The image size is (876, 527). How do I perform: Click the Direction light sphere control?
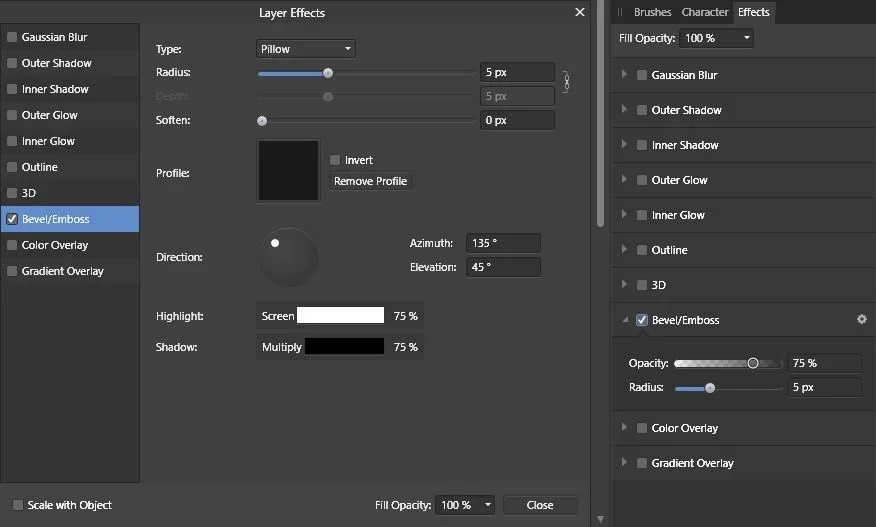(288, 257)
